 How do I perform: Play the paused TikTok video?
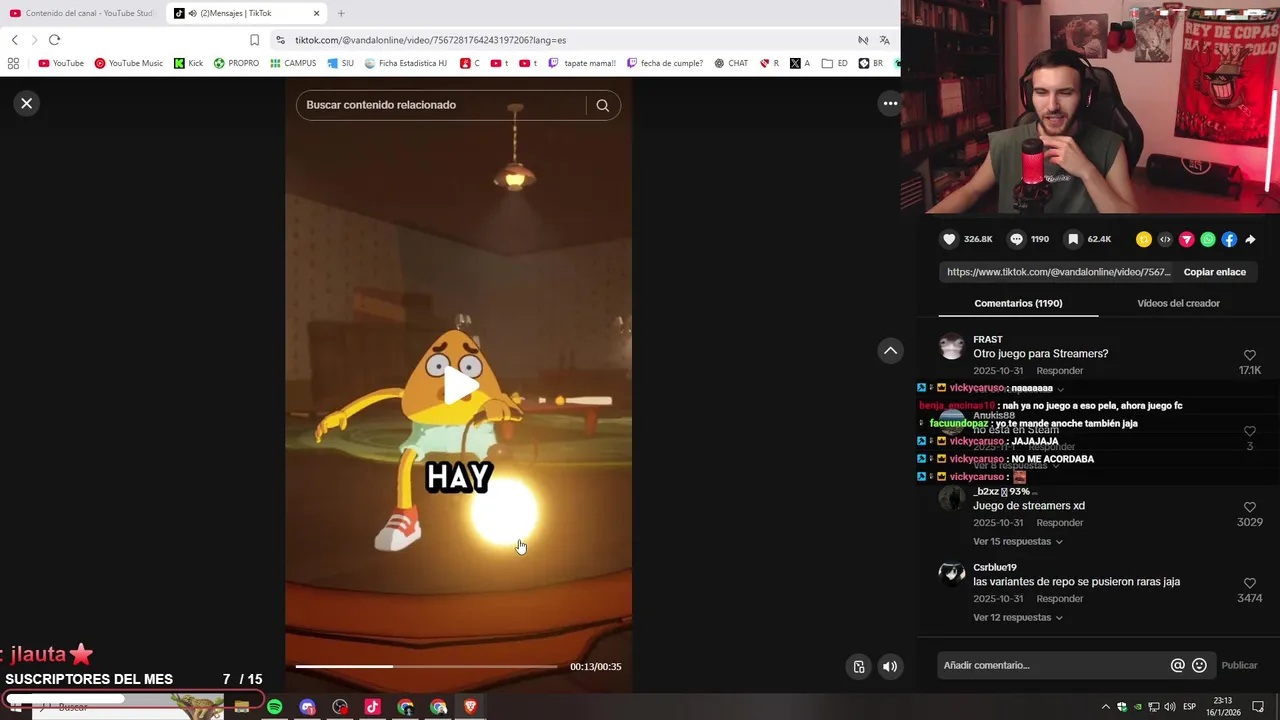click(x=459, y=385)
